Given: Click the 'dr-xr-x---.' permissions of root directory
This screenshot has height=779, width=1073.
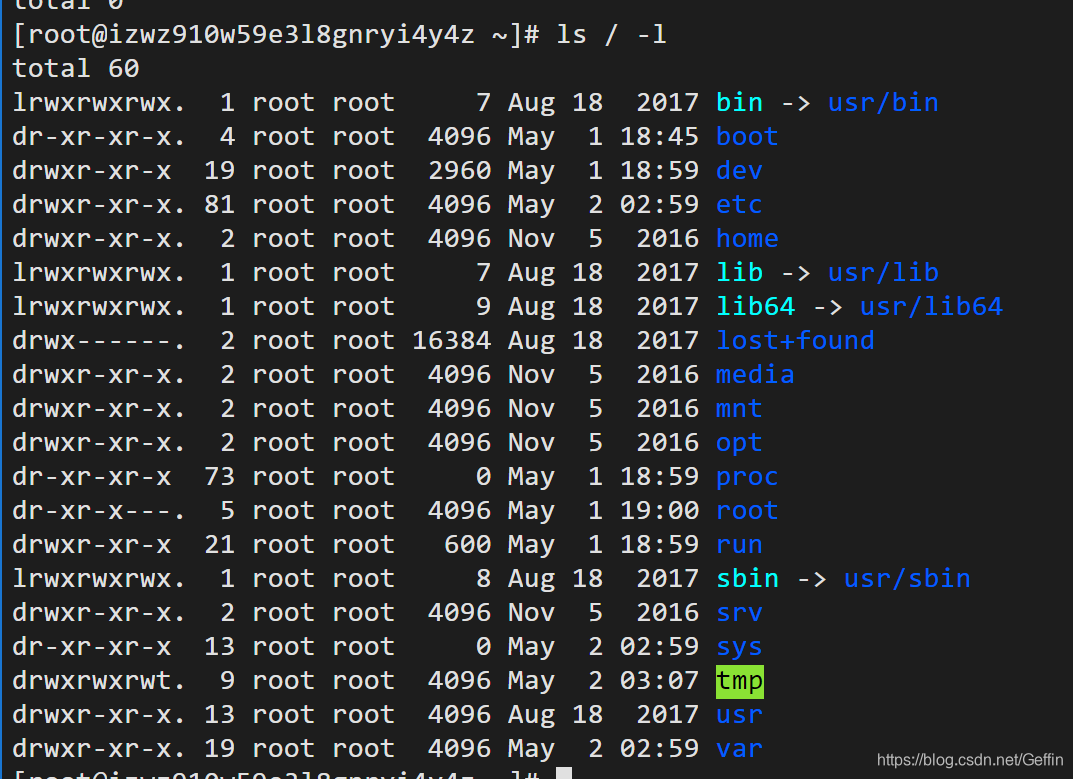Looking at the screenshot, I should click(x=99, y=511).
